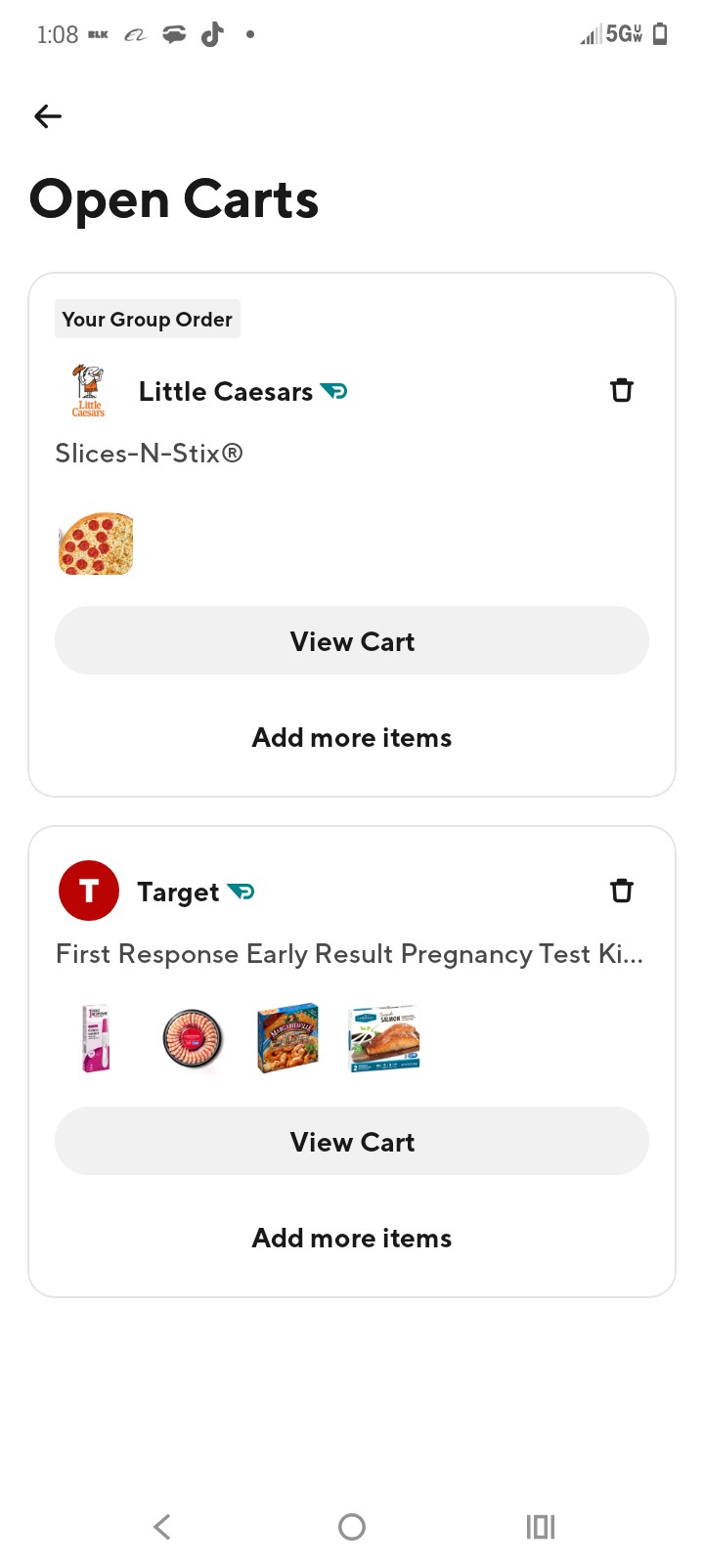The image size is (704, 1568).
Task: View Cart for Little Caesars
Action: [x=352, y=640]
